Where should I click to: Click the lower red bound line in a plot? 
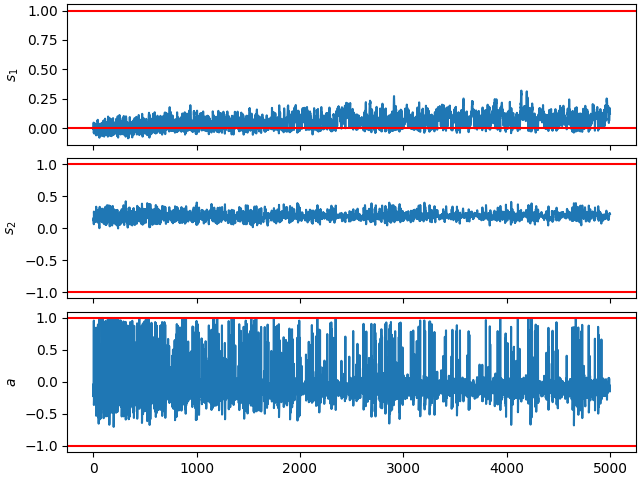(x=351, y=446)
